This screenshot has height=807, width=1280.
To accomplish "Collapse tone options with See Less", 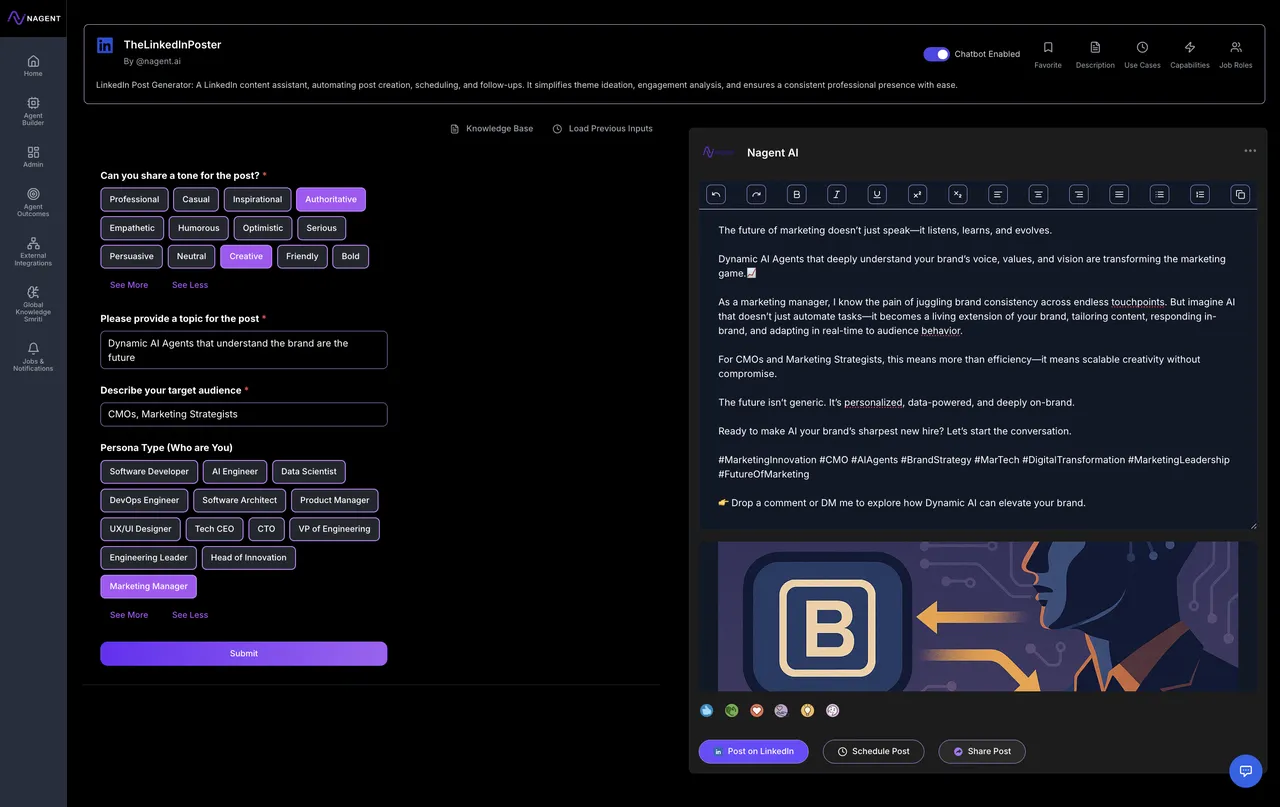I will tap(190, 285).
